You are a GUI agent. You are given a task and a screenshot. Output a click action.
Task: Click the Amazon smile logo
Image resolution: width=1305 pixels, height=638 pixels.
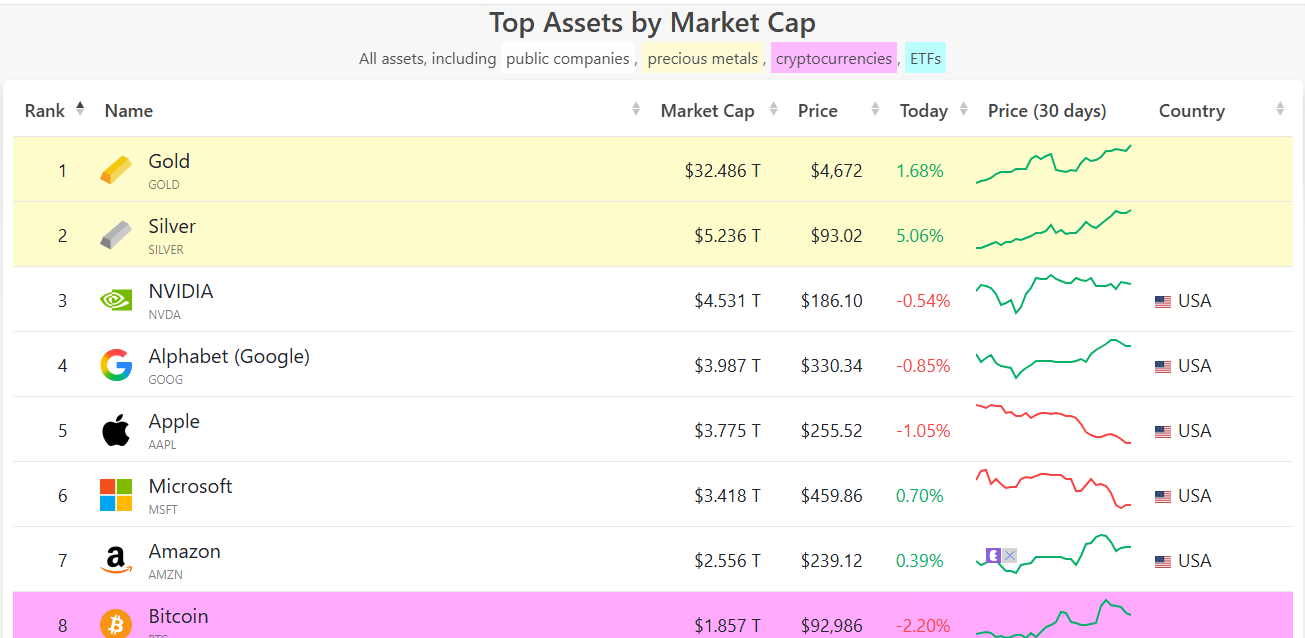[115, 559]
